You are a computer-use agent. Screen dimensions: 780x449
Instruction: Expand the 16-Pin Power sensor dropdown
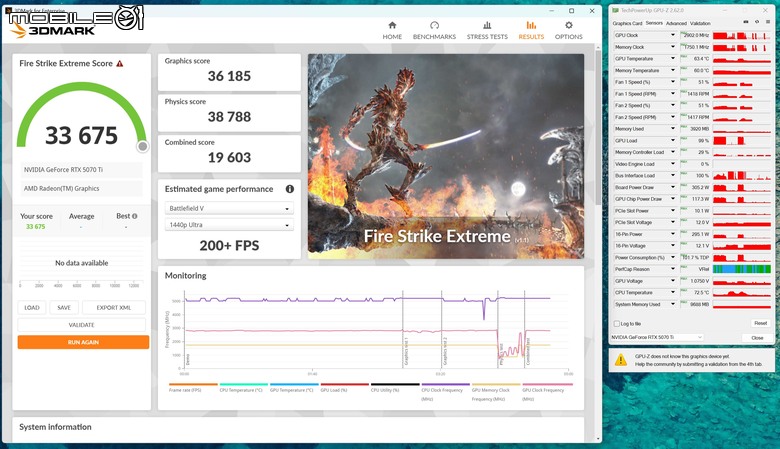coord(673,234)
